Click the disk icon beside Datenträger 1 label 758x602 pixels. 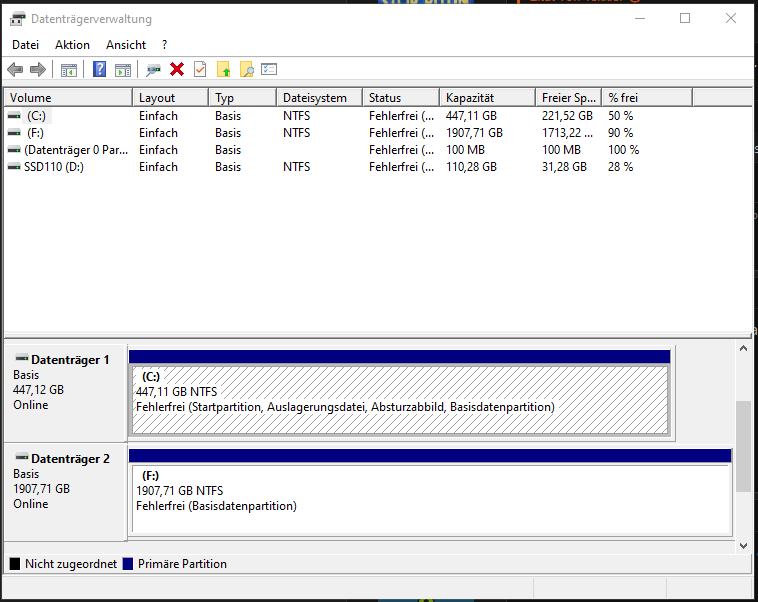tap(21, 358)
